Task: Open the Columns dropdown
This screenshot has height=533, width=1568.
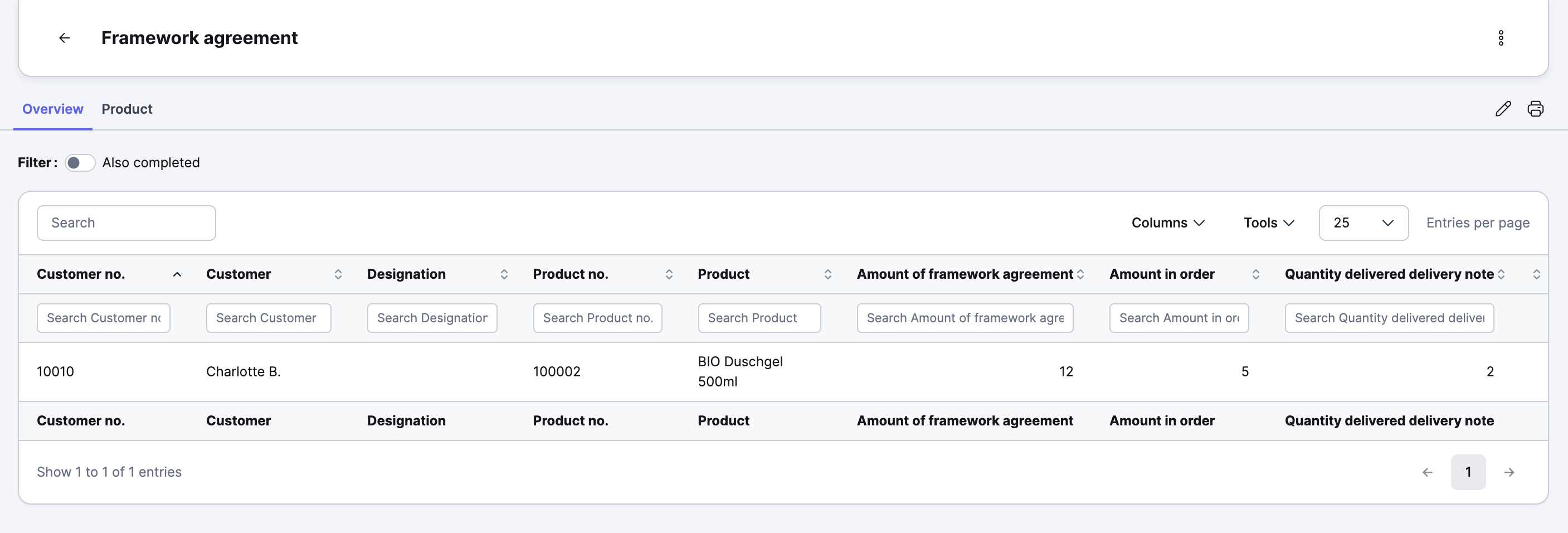Action: click(x=1168, y=223)
